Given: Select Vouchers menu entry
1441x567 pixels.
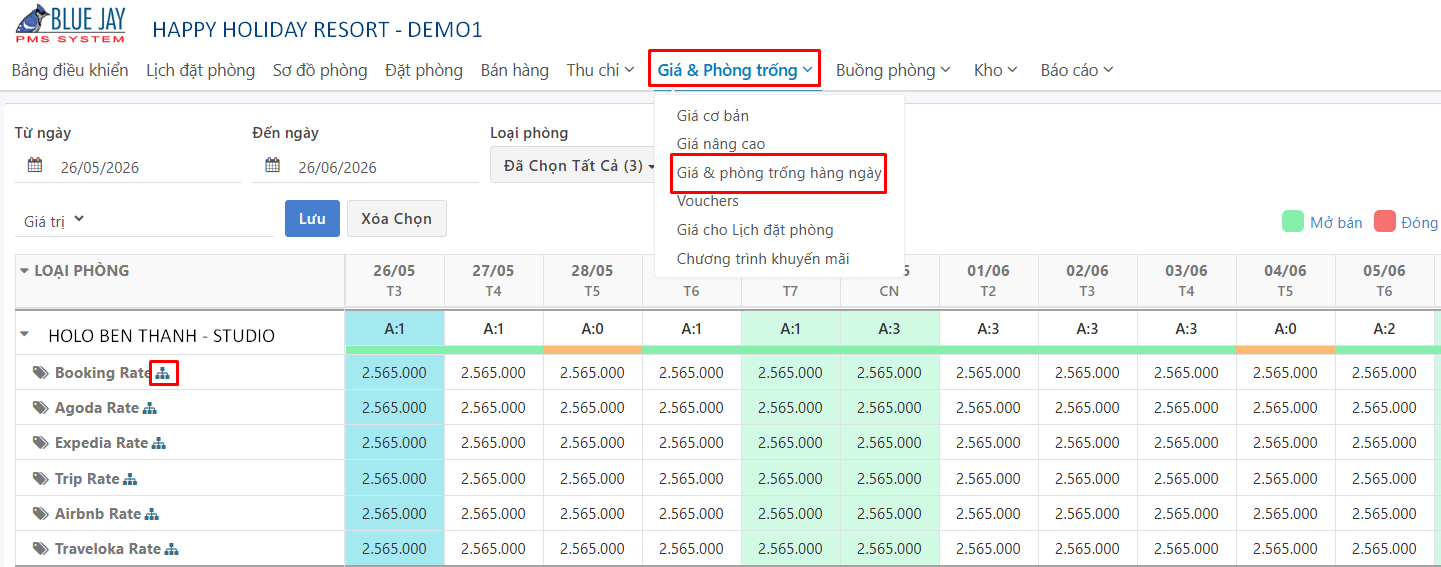Looking at the screenshot, I should [x=708, y=201].
